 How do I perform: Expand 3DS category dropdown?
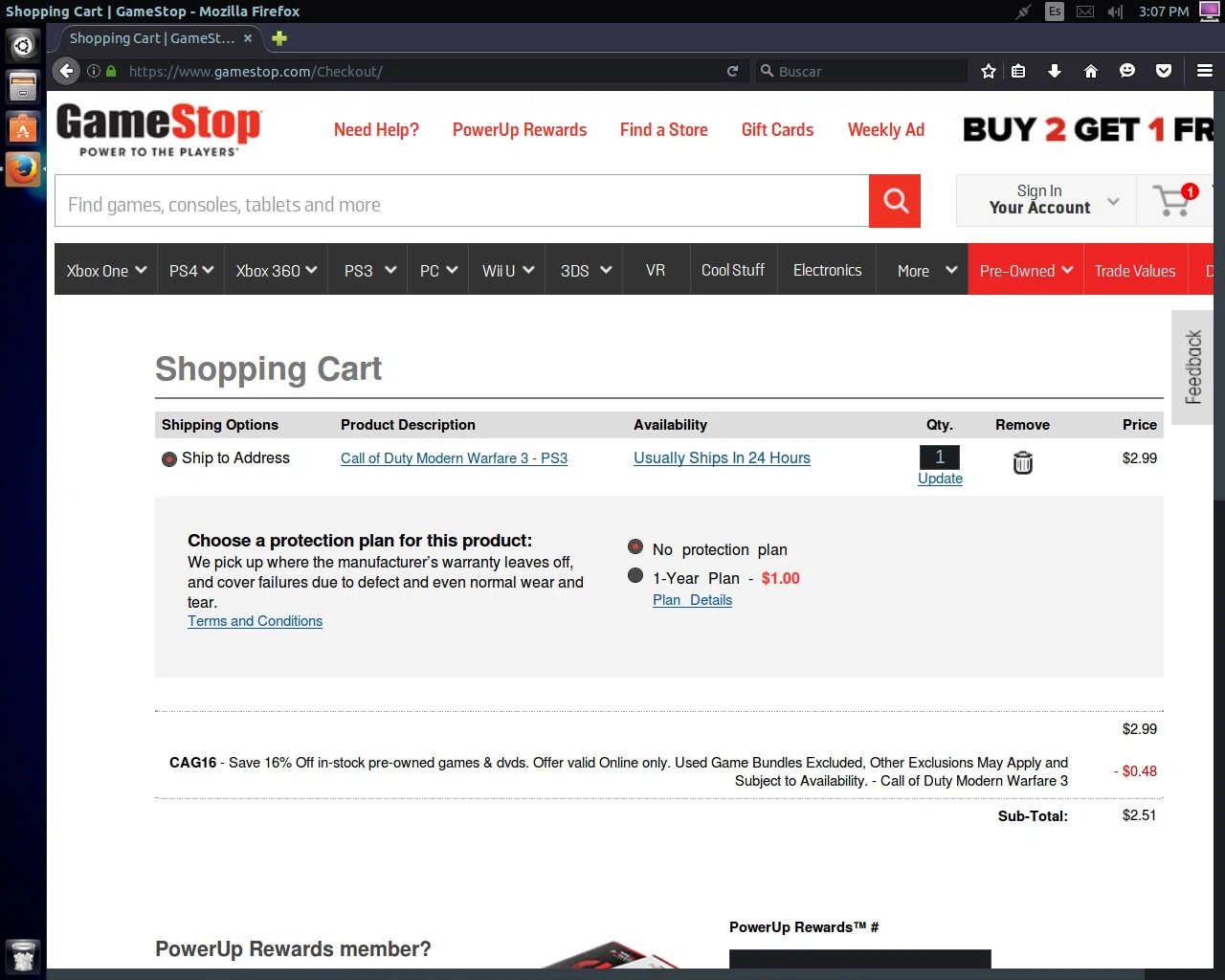586,271
